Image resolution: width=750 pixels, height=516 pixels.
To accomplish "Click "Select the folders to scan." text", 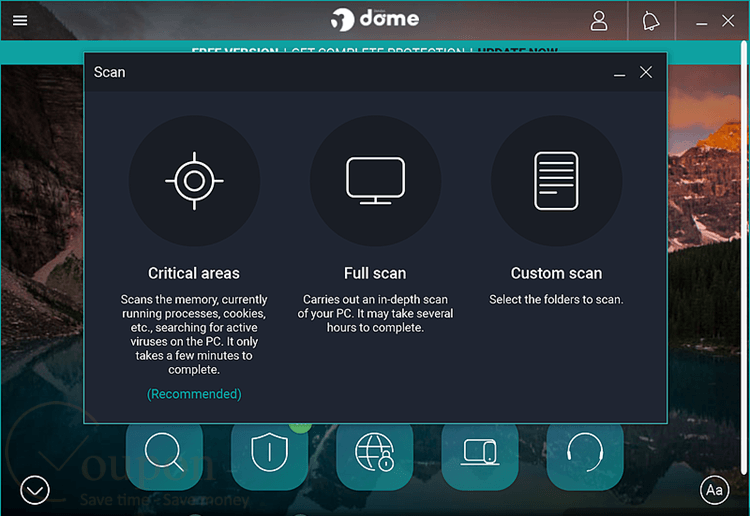I will (x=556, y=299).
